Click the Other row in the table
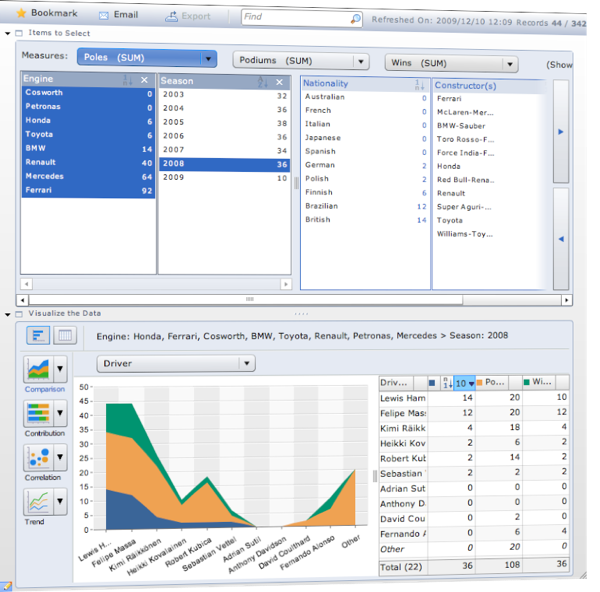600x592 pixels. (474, 548)
